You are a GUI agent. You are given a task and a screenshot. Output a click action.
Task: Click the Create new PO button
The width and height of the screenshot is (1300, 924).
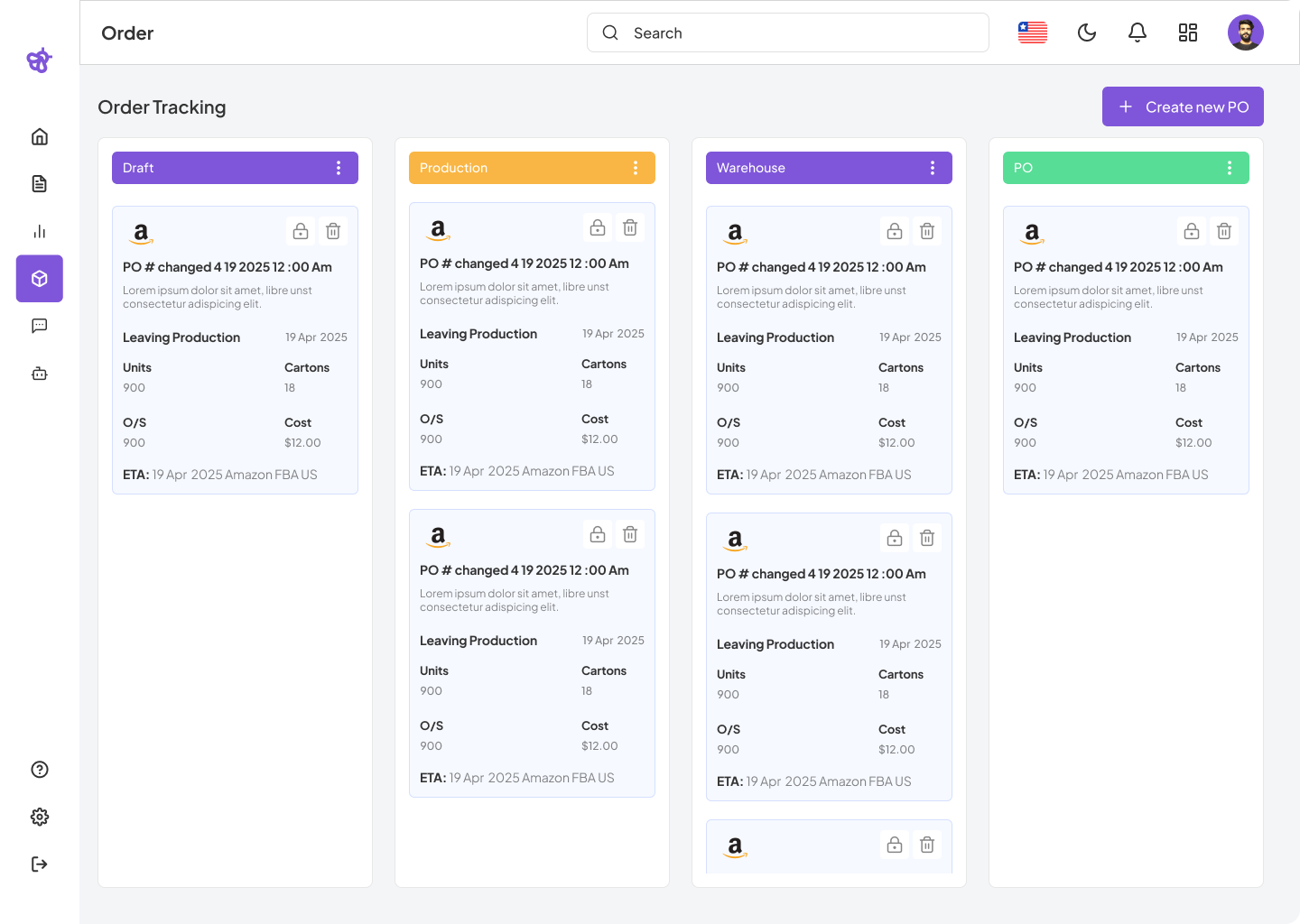pyautogui.click(x=1183, y=107)
